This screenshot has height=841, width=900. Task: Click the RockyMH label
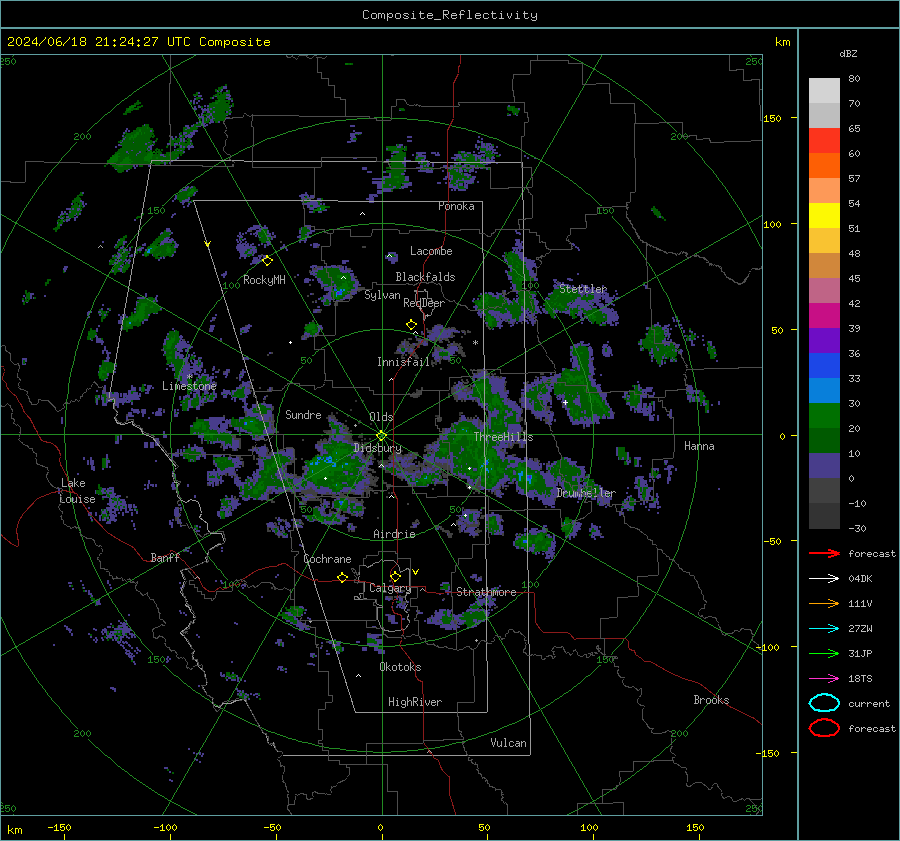click(264, 280)
